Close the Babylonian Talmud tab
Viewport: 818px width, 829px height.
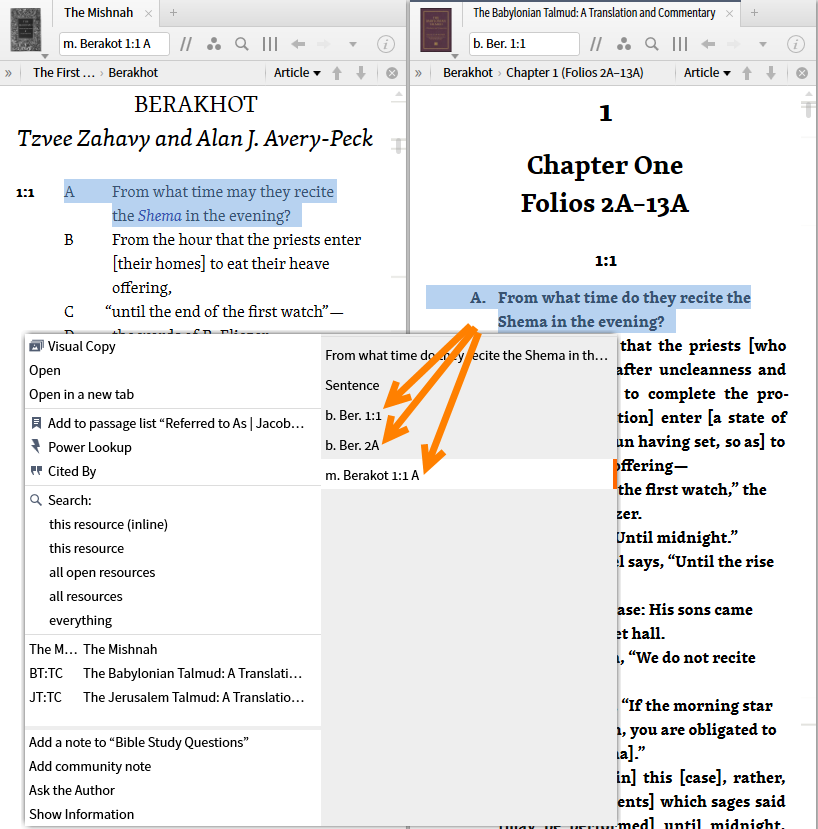730,13
